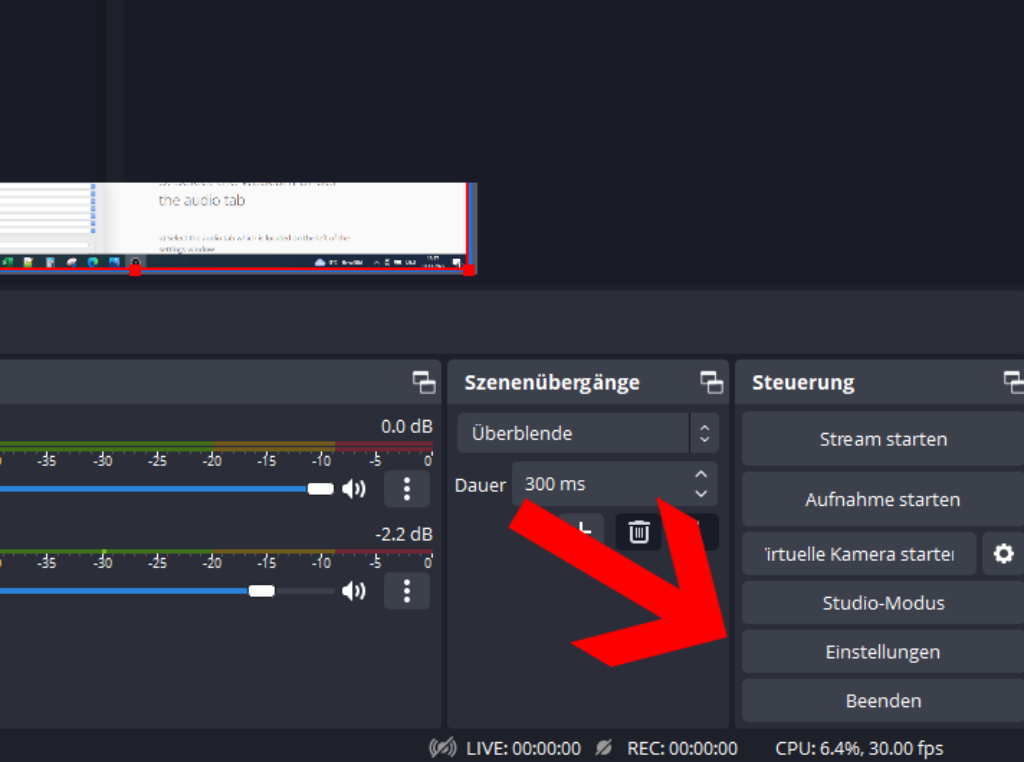Open the Einstellungen dialog

click(x=883, y=651)
